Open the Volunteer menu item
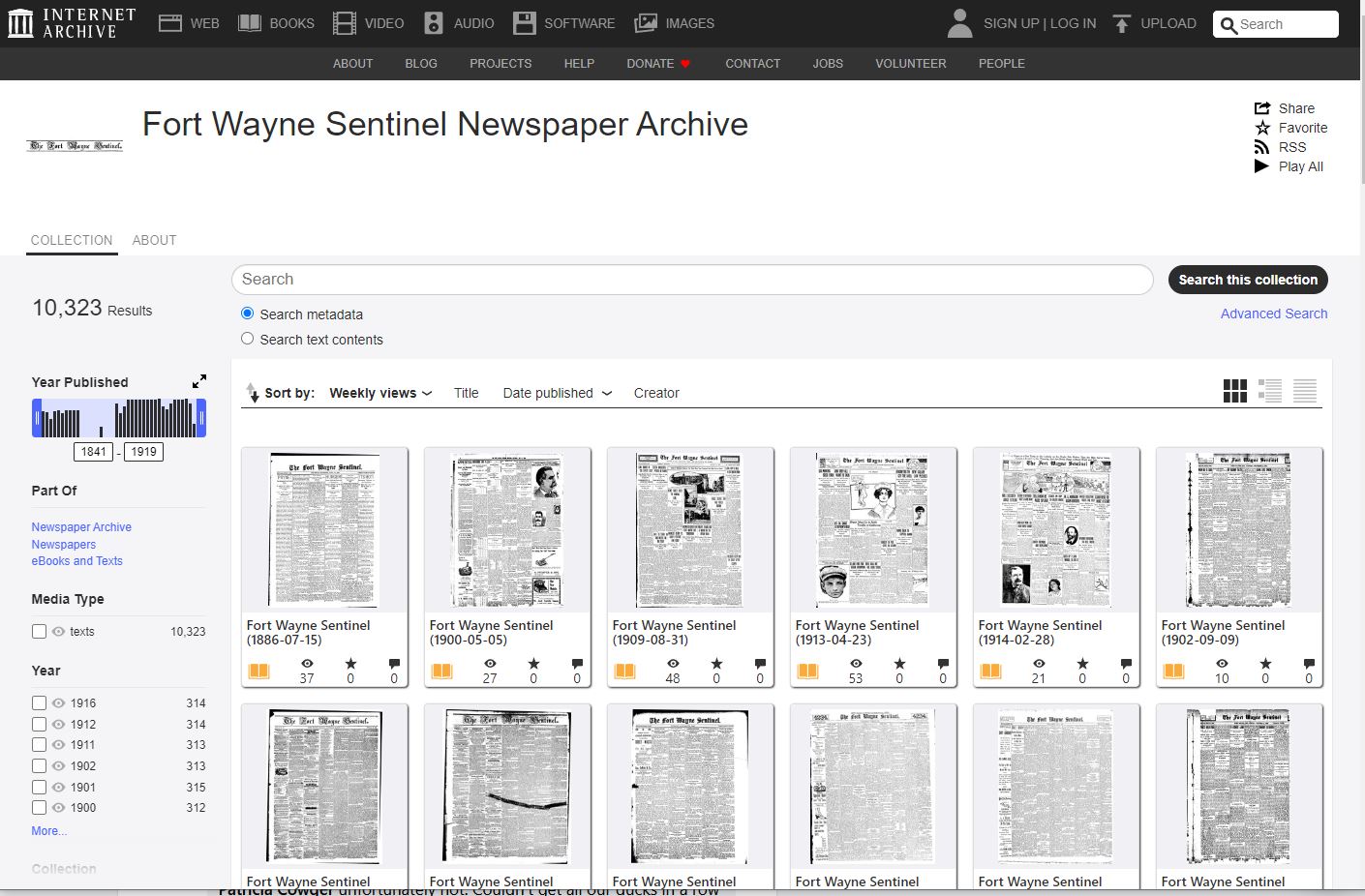The image size is (1365, 896). (911, 64)
